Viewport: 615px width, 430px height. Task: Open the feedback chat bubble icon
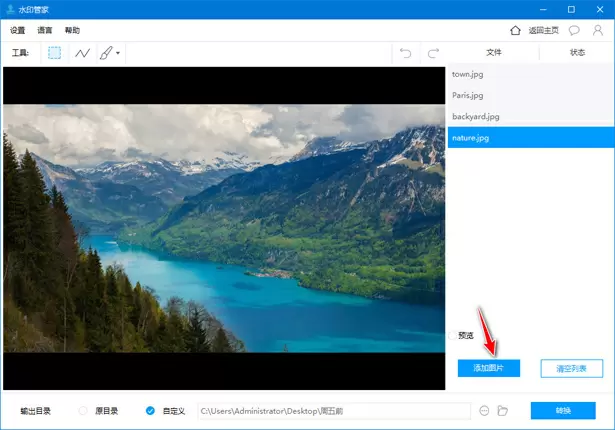click(x=576, y=31)
